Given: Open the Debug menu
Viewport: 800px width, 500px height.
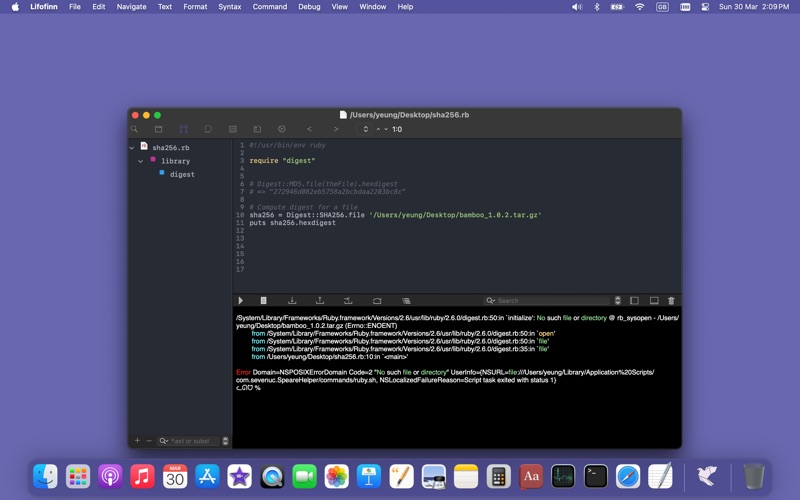Looking at the screenshot, I should tap(309, 7).
